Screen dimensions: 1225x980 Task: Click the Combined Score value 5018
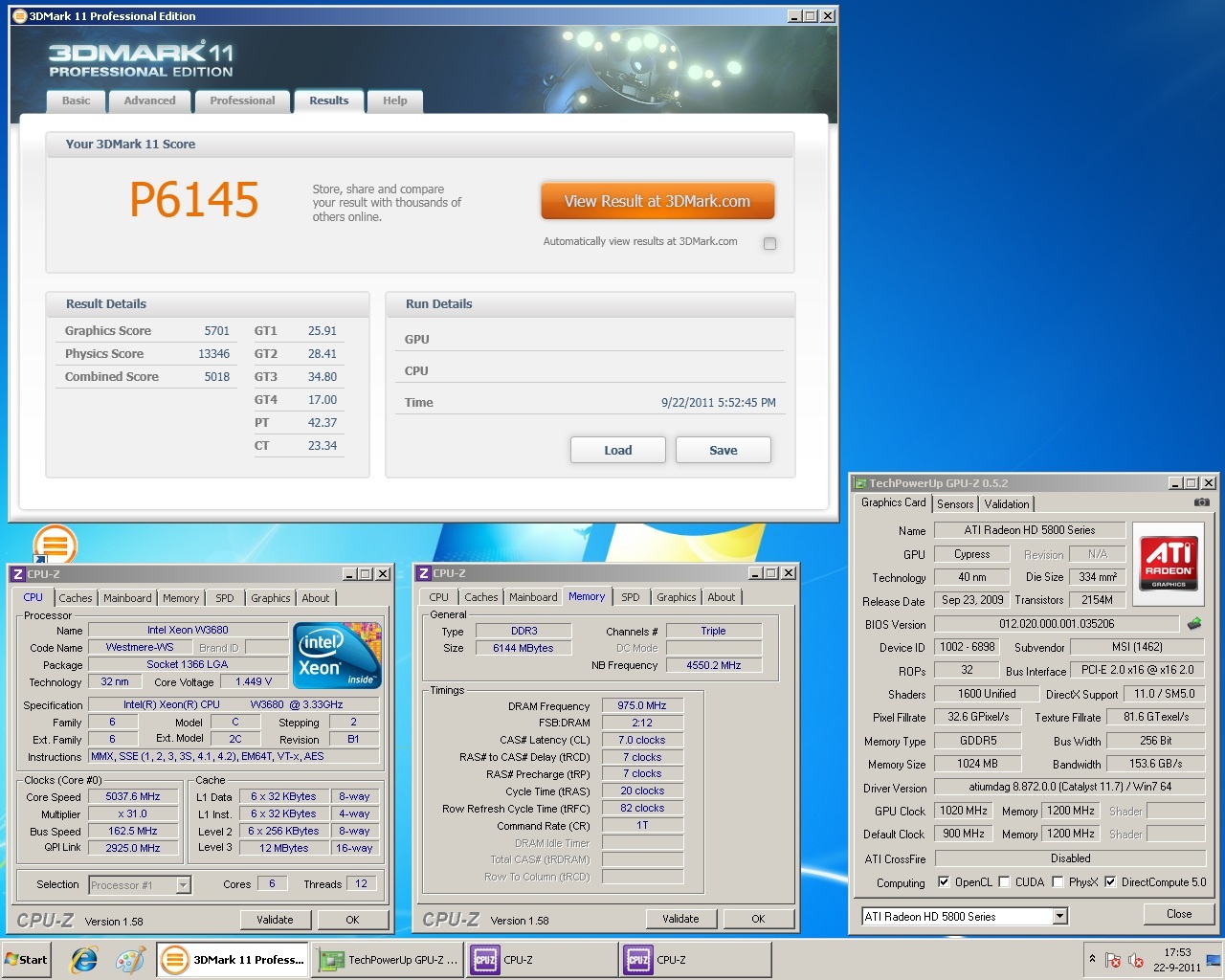(x=217, y=377)
